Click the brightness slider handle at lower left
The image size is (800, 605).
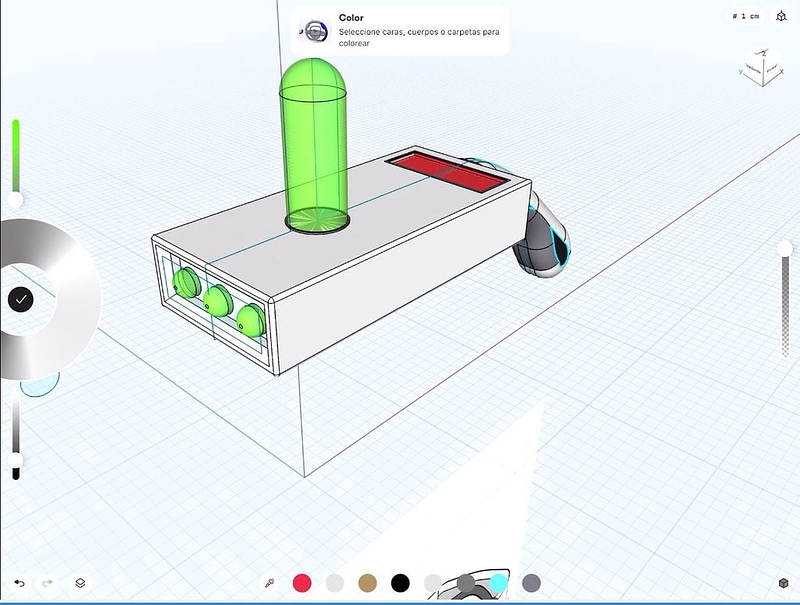(x=16, y=461)
